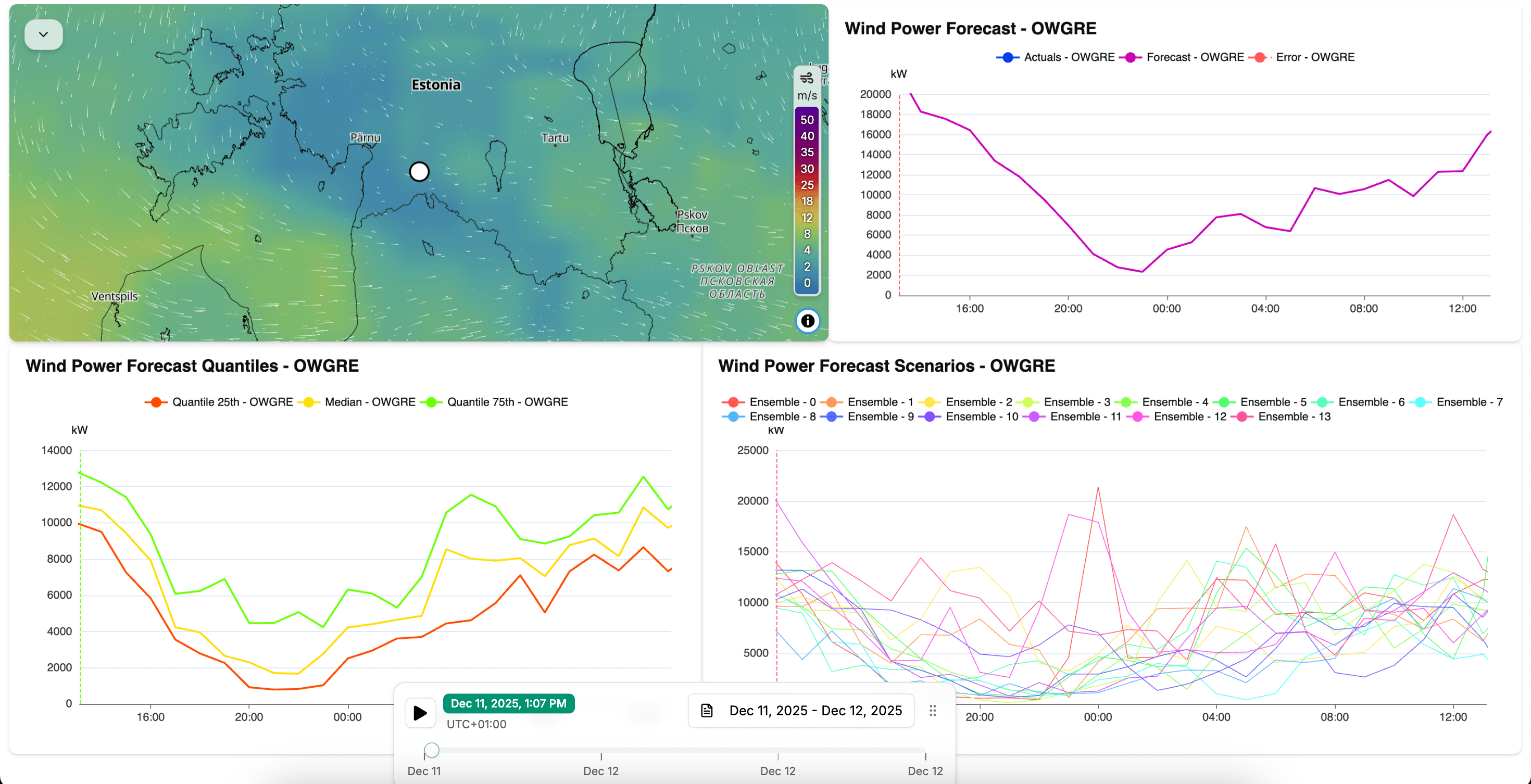Click the wind layer icon above legend
The width and height of the screenshot is (1531, 784).
pos(807,78)
